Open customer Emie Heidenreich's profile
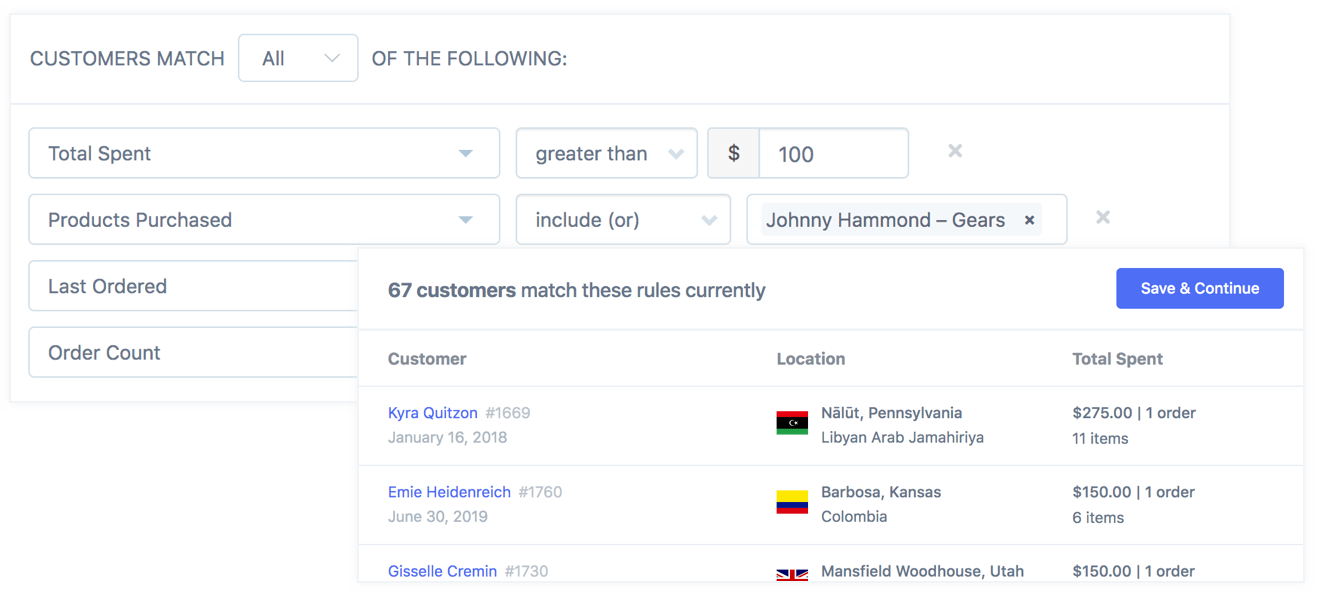 pyautogui.click(x=449, y=492)
